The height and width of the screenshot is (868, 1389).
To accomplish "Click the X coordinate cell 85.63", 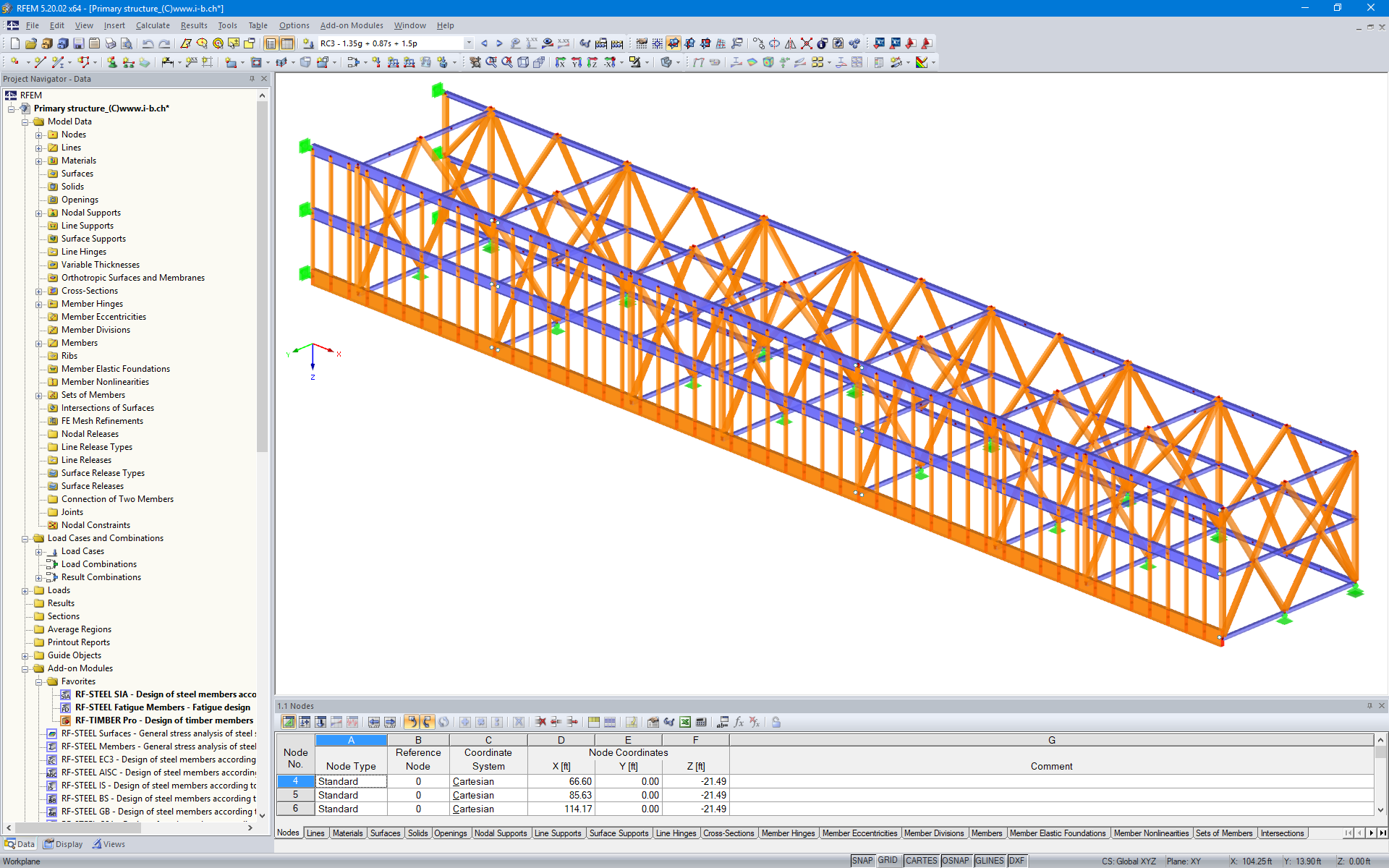I will coord(561,795).
